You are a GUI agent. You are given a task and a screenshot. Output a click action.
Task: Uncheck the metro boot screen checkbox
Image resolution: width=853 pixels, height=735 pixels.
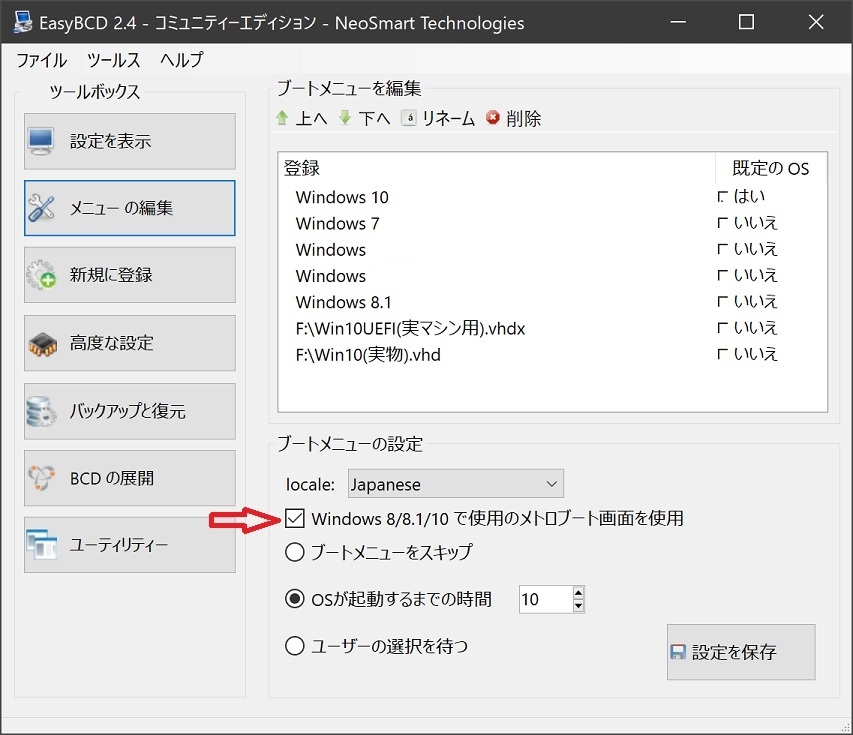point(294,518)
